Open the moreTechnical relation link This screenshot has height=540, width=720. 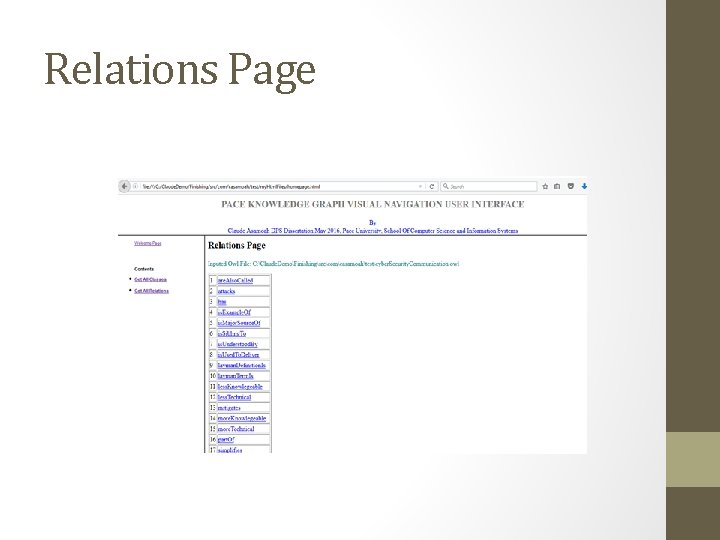click(236, 429)
